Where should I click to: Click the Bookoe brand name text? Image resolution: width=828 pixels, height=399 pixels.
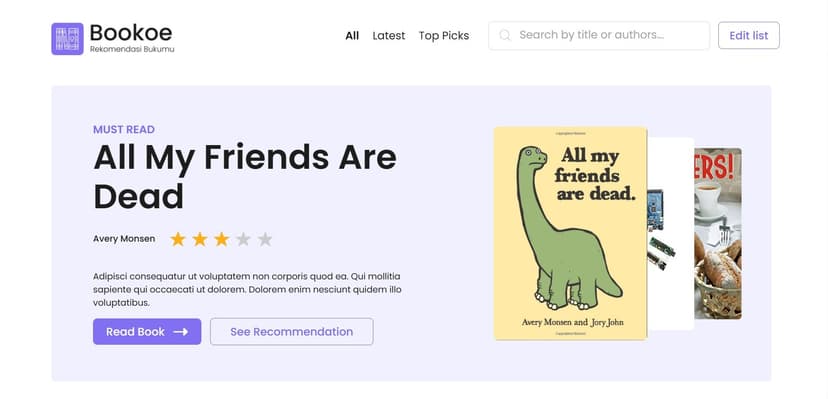coord(131,33)
